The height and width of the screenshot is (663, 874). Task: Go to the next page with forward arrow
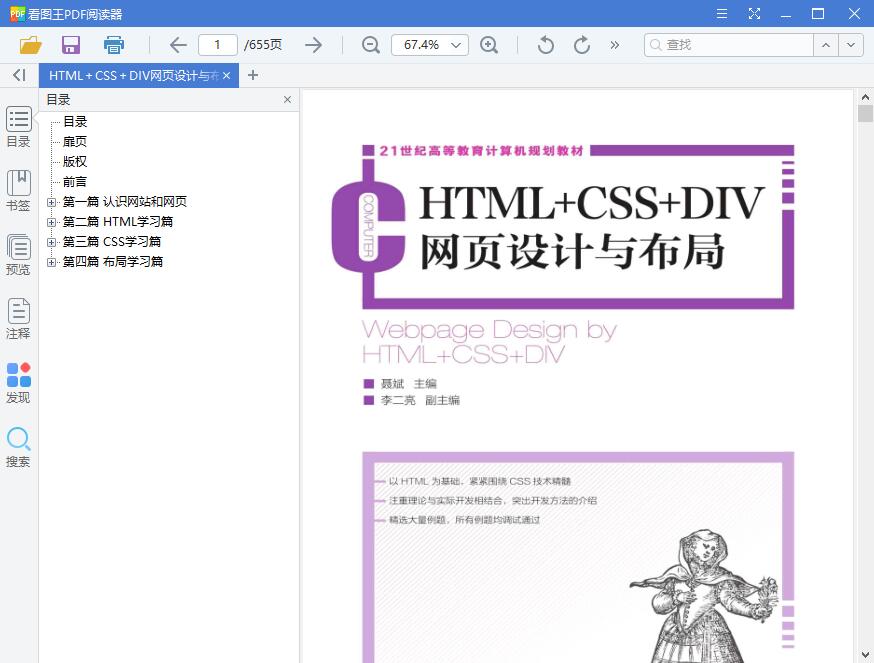point(314,44)
